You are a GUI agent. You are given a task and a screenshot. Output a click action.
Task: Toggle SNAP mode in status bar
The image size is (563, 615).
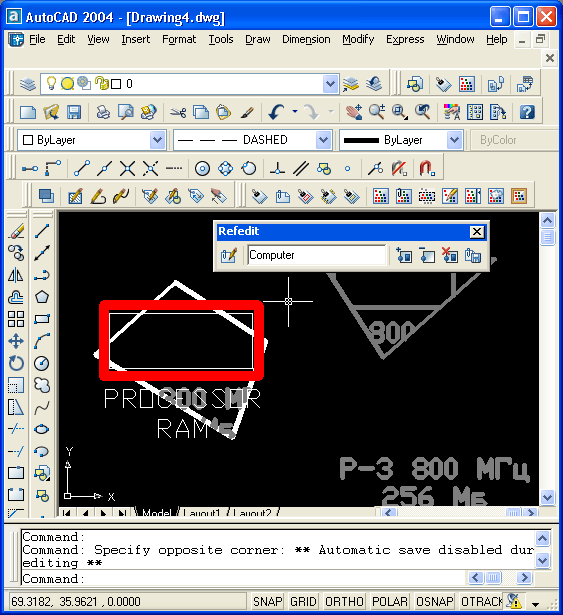tap(268, 601)
